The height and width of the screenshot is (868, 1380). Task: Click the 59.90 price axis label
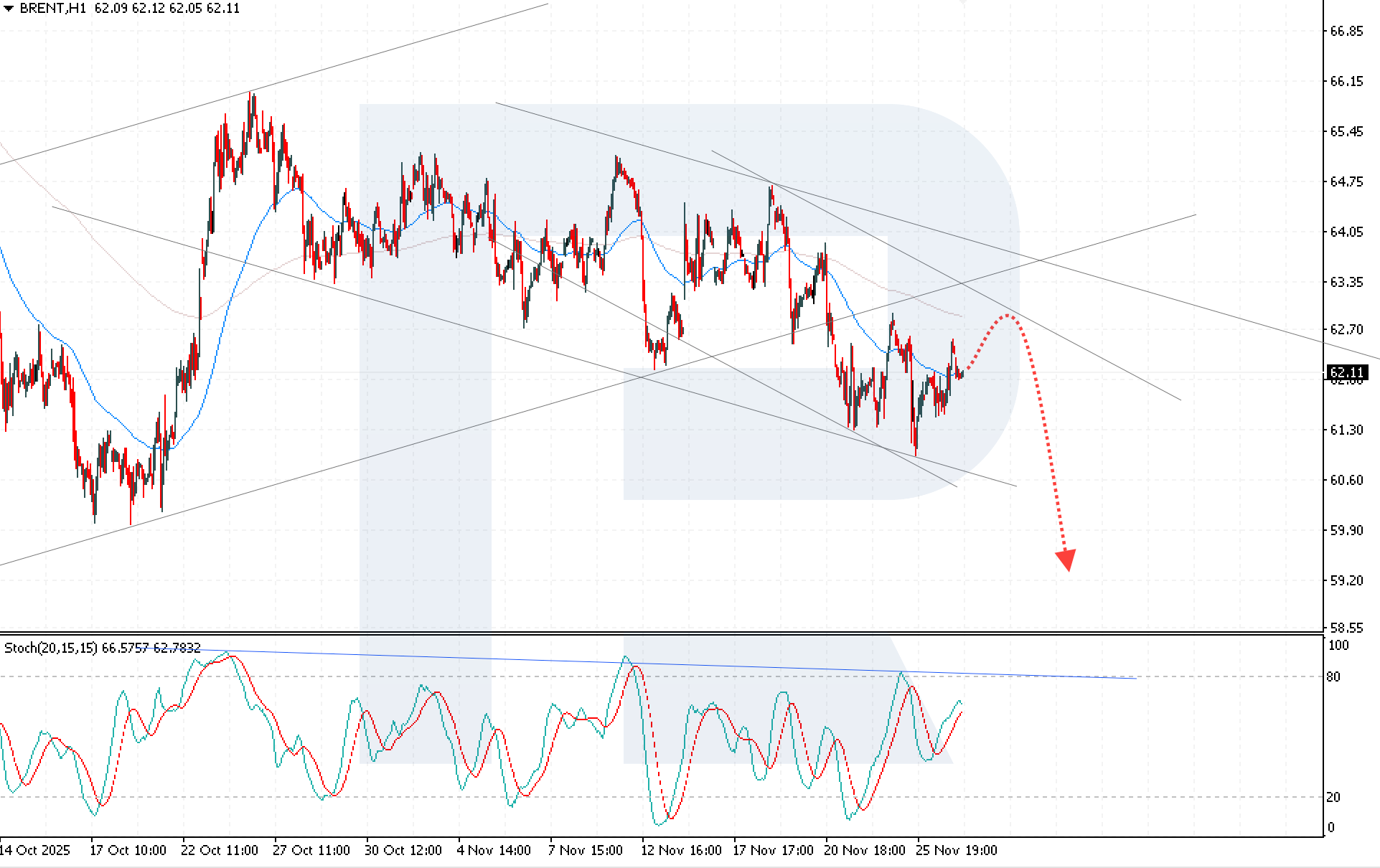1346,530
